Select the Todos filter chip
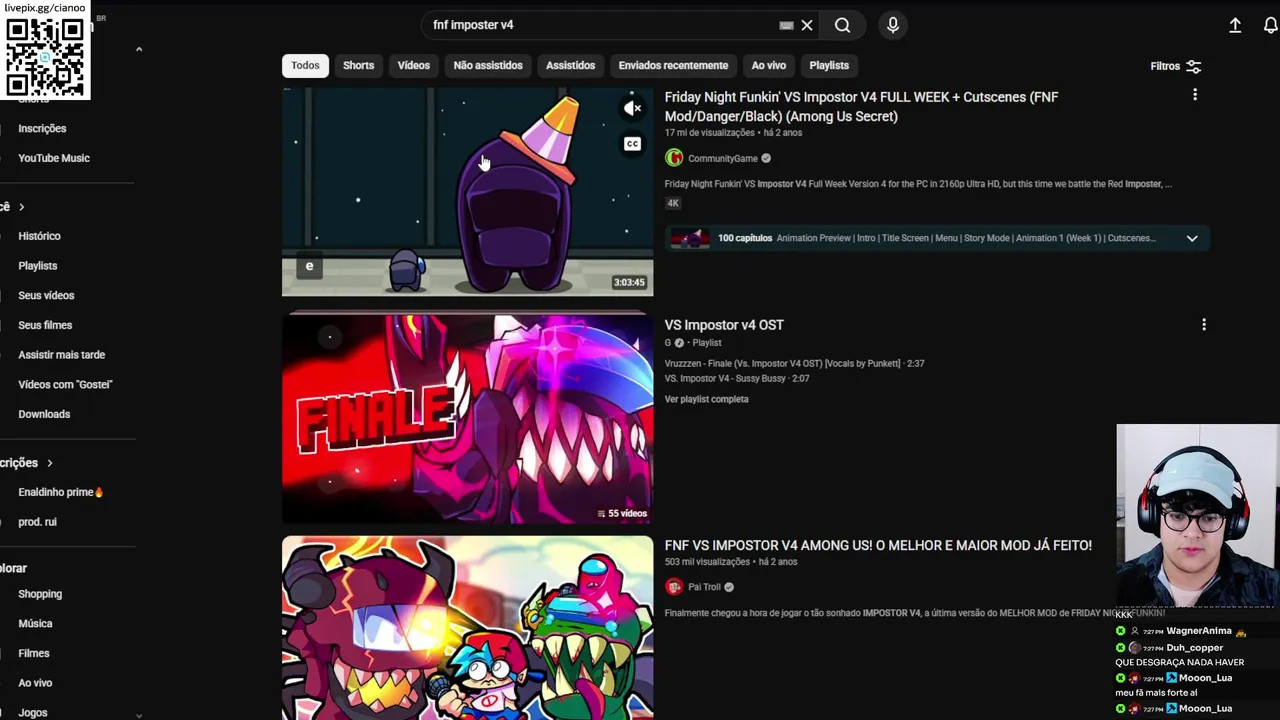Image resolution: width=1280 pixels, height=720 pixels. click(x=305, y=65)
